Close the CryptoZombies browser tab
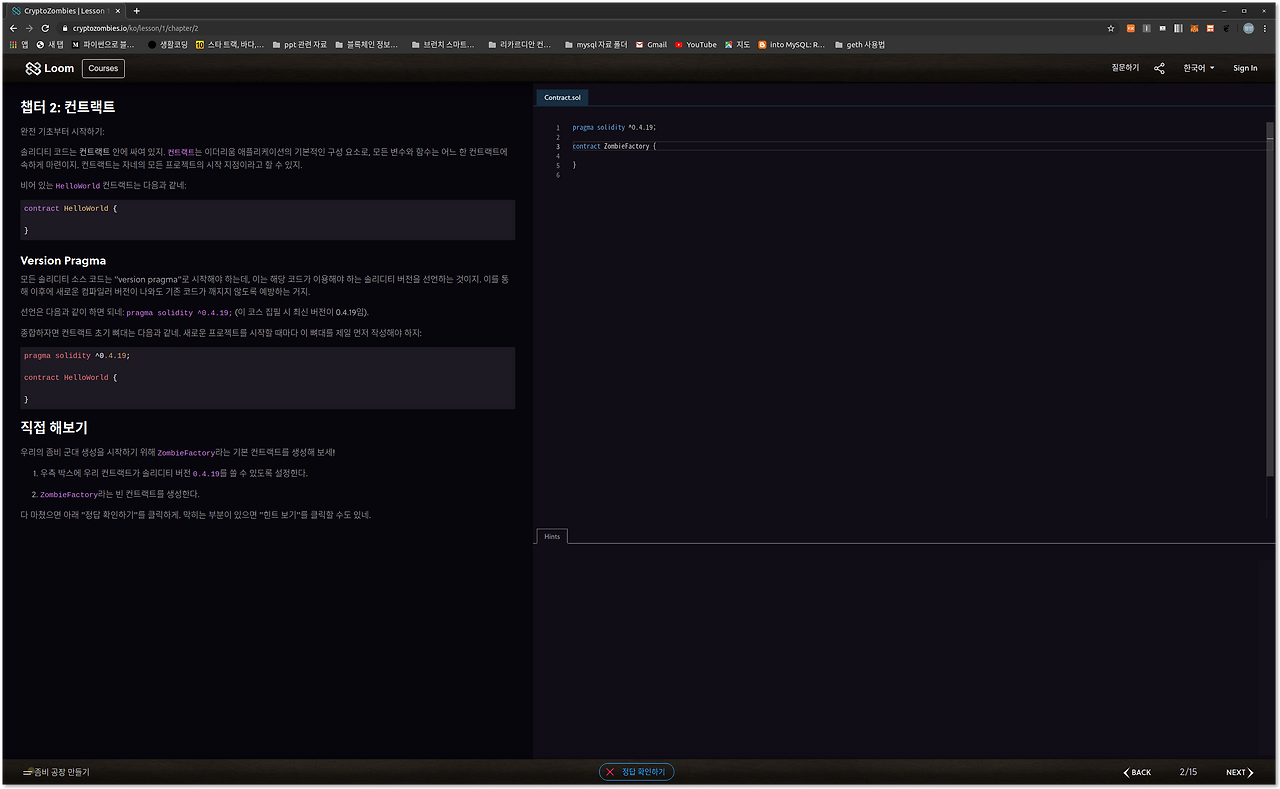This screenshot has height=789, width=1280. [120, 11]
